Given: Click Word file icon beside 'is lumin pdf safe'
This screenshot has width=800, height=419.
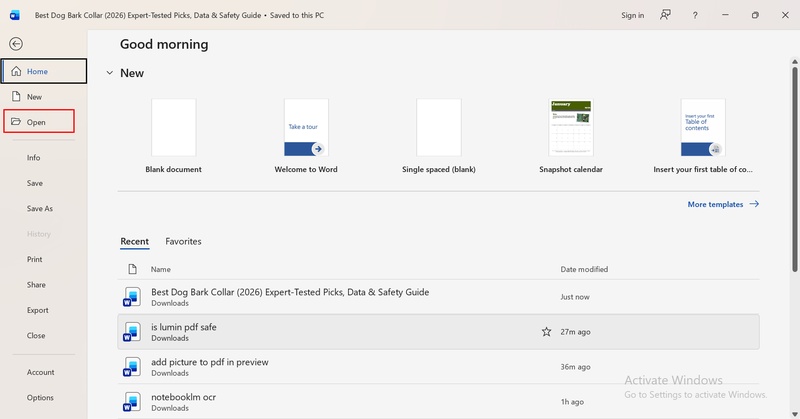Looking at the screenshot, I should pyautogui.click(x=132, y=332).
